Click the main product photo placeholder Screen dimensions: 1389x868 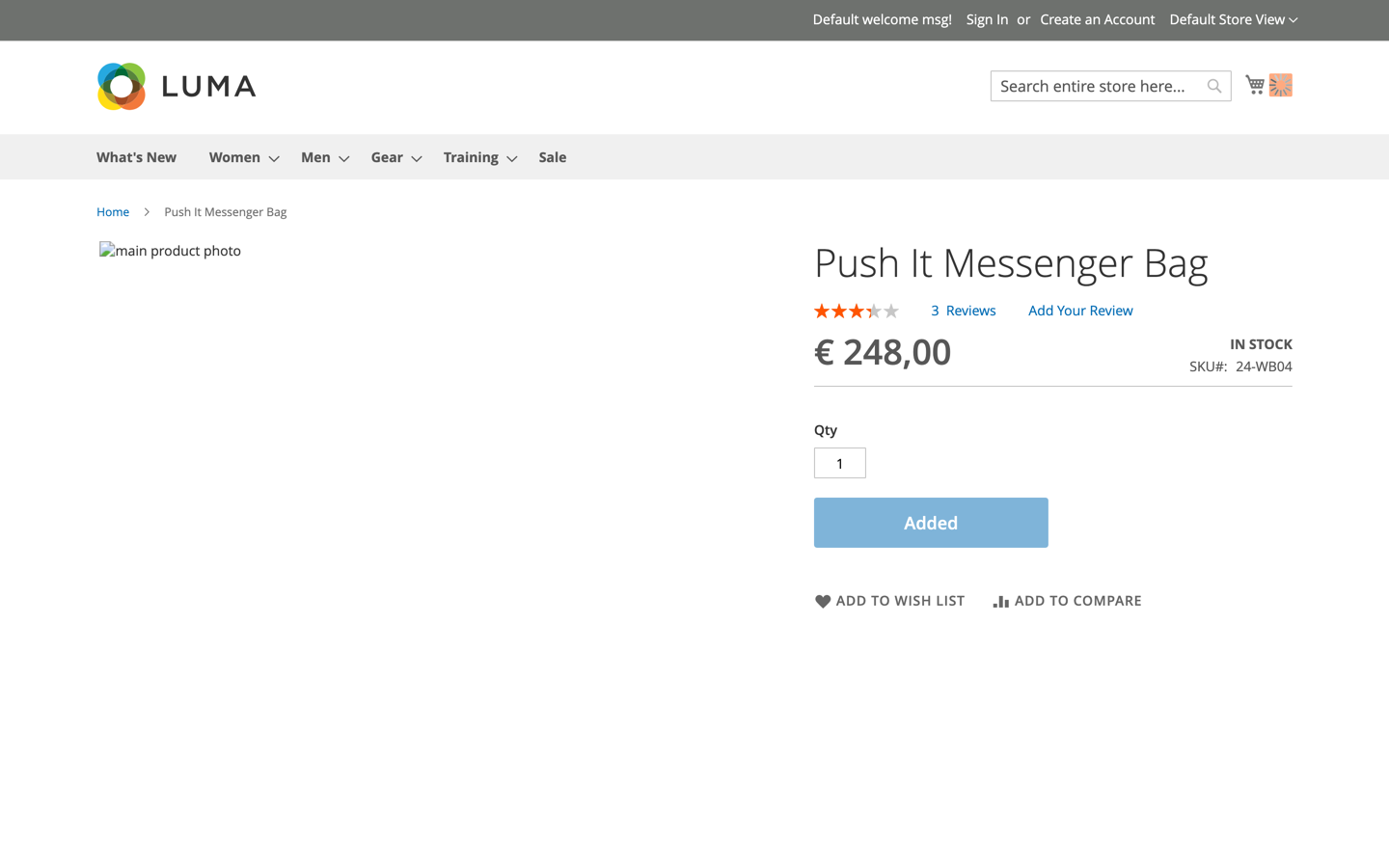170,251
